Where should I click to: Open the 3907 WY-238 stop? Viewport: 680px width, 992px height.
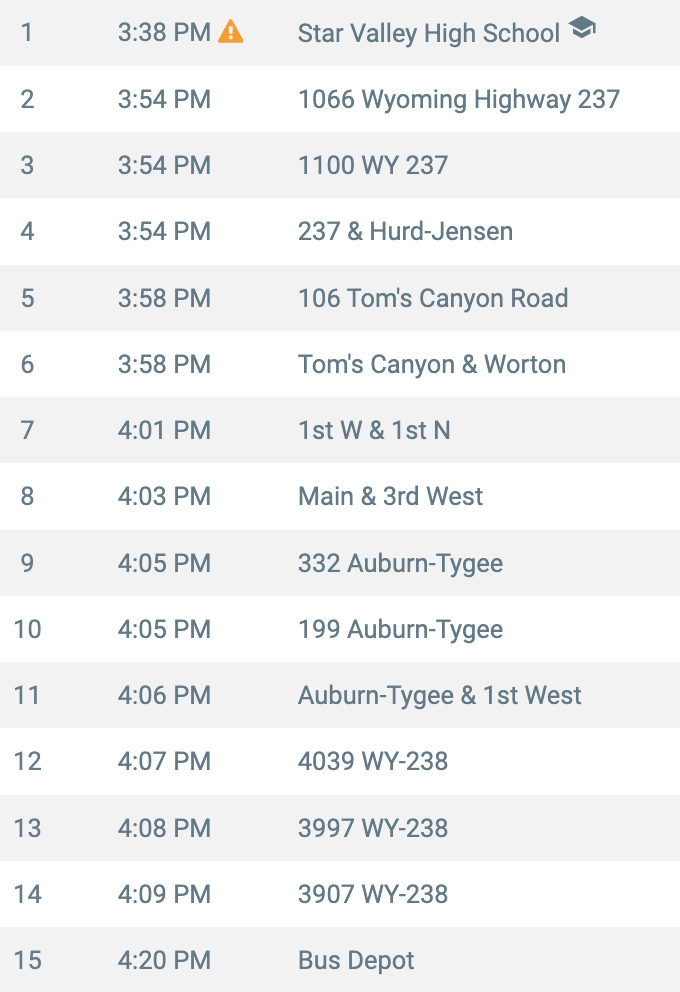[340, 894]
